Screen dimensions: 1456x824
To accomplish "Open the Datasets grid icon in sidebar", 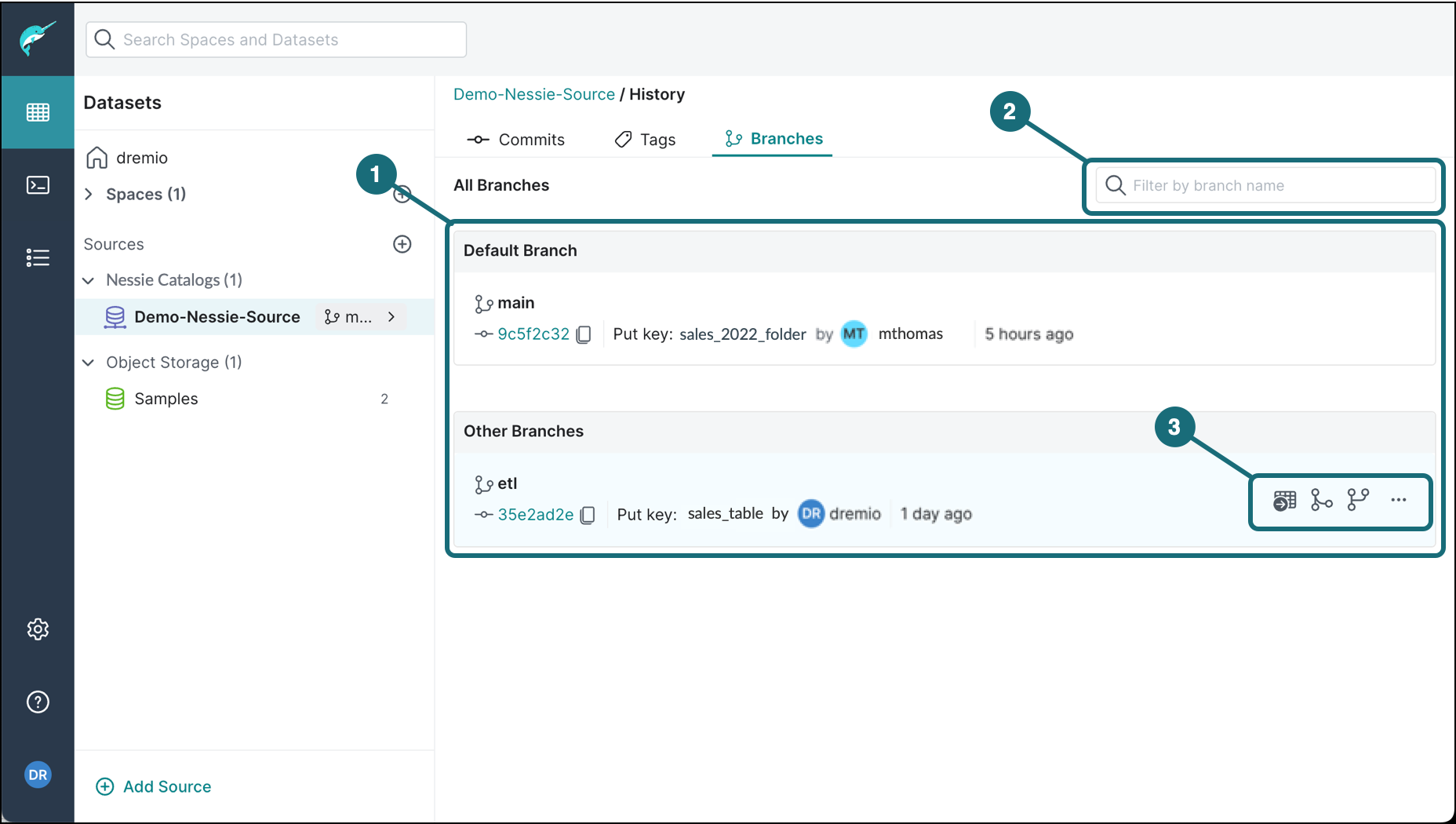I will (38, 112).
